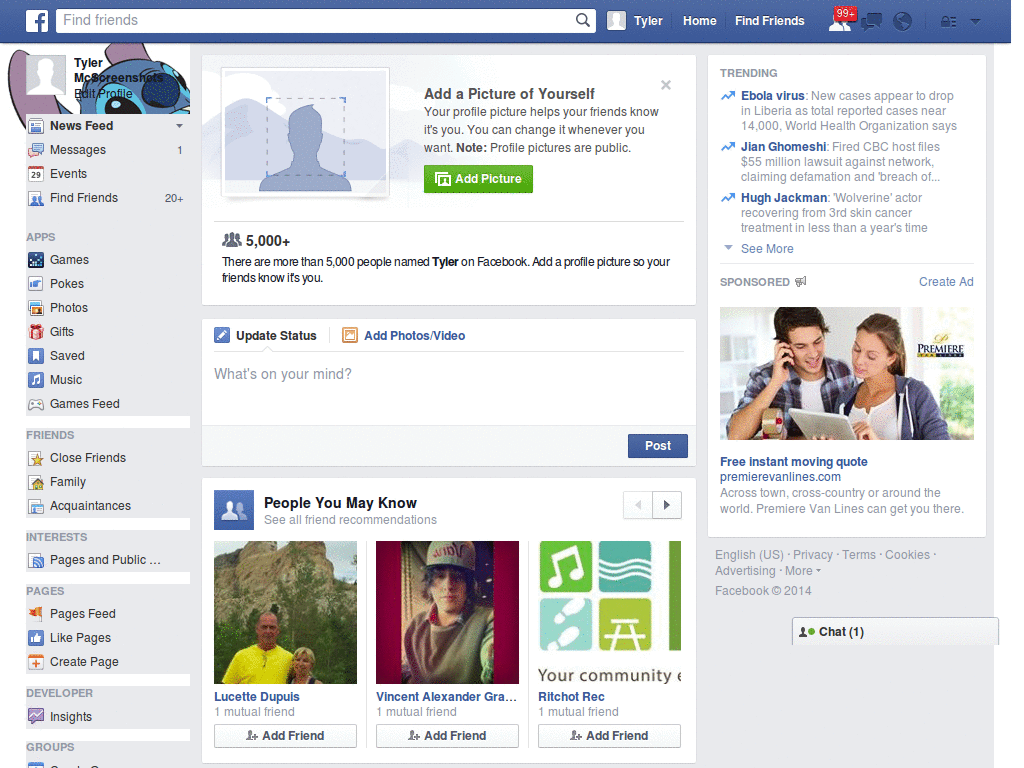Image resolution: width=1024 pixels, height=768 pixels.
Task: Click the Create Page plus icon
Action: click(36, 662)
